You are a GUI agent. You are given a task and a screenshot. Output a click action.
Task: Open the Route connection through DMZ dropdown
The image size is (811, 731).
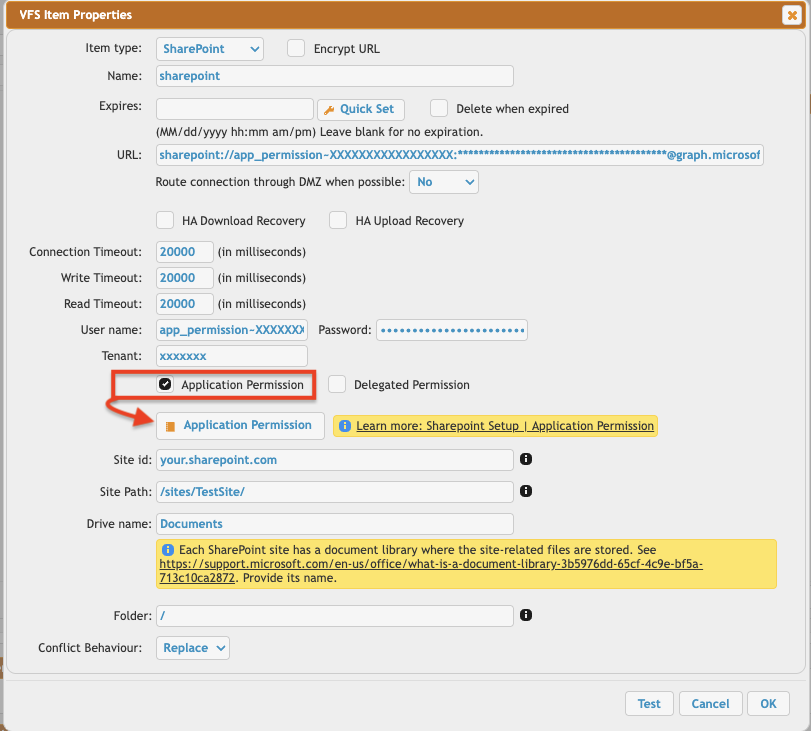(x=444, y=182)
